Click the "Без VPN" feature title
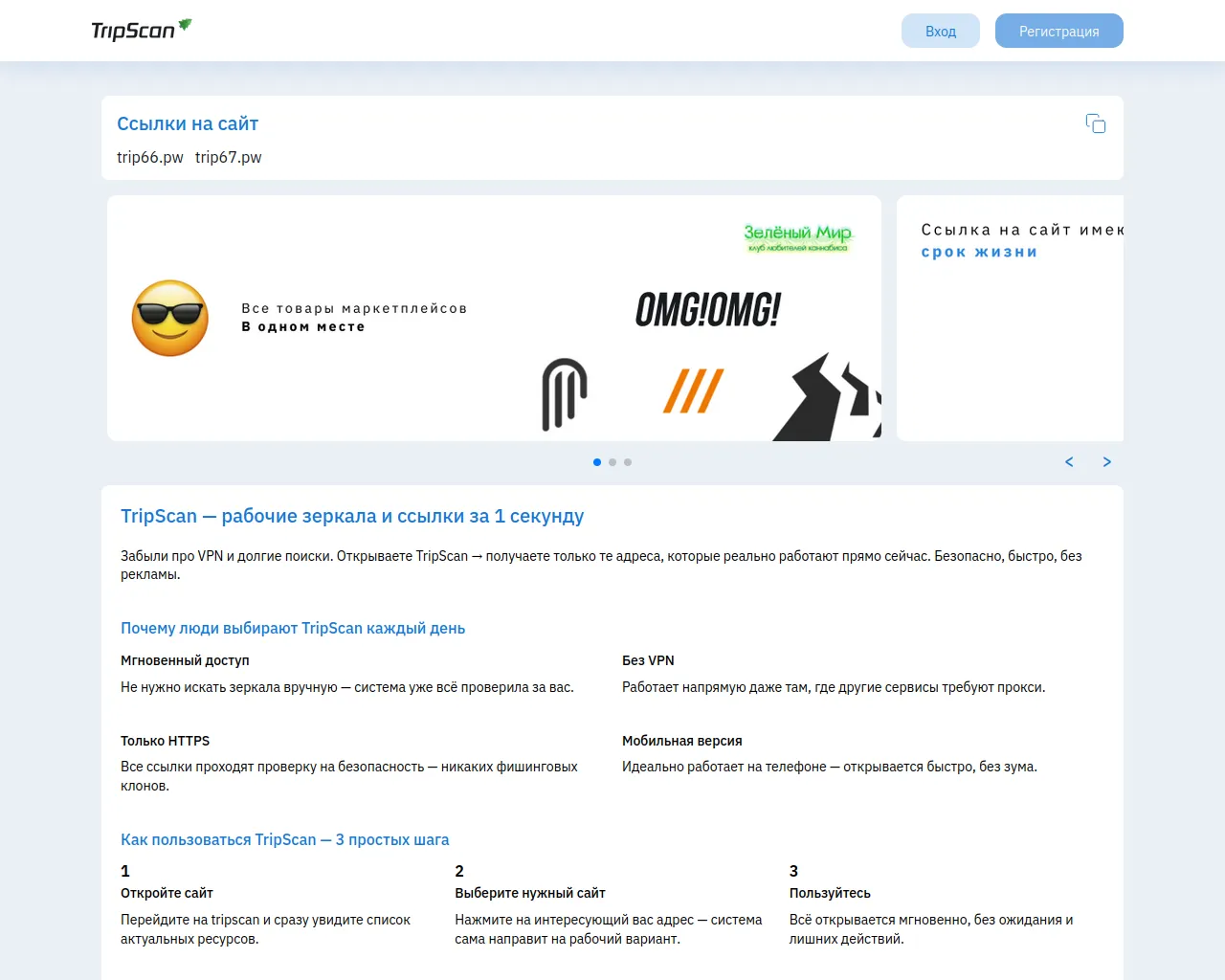1225x980 pixels. coord(648,660)
